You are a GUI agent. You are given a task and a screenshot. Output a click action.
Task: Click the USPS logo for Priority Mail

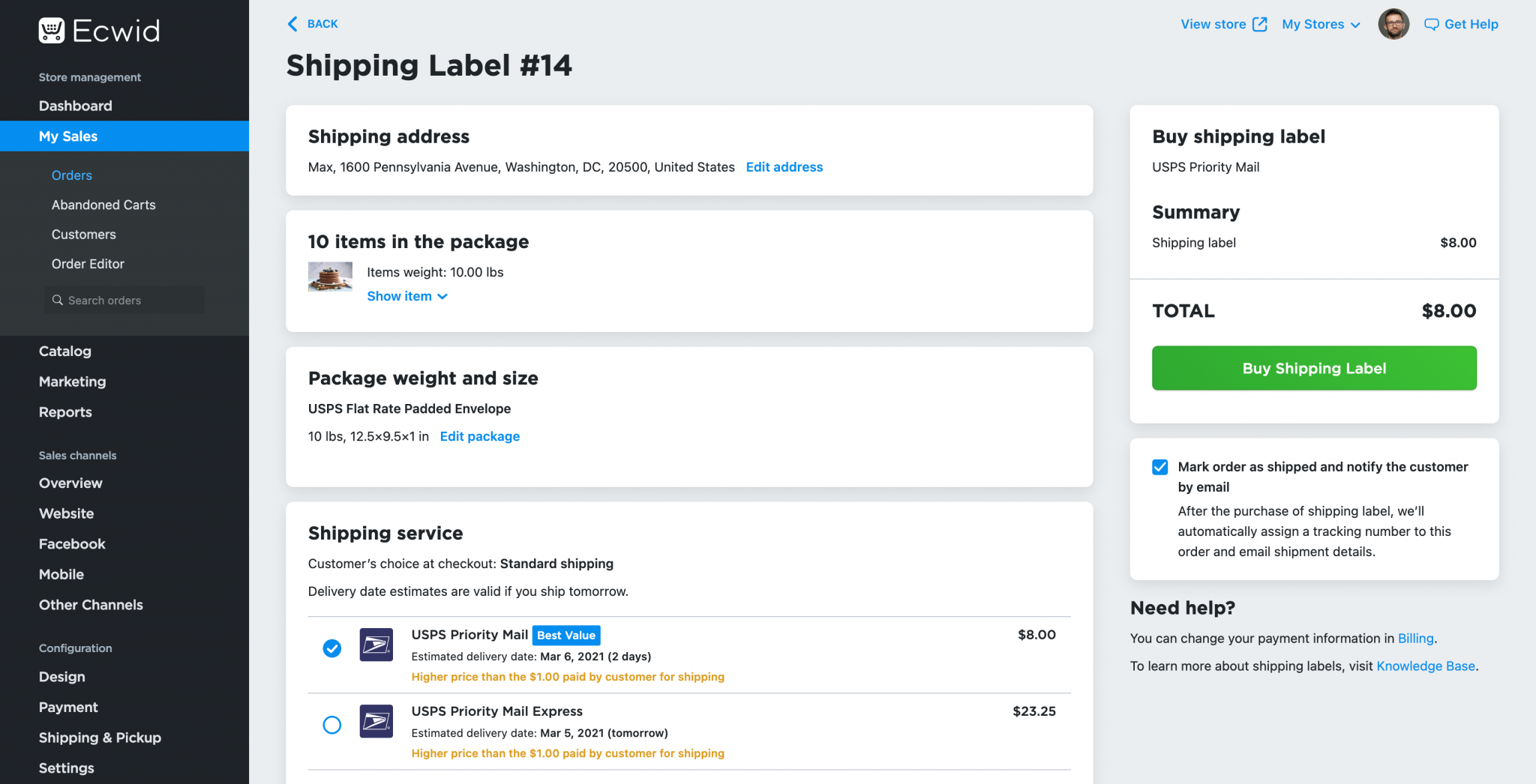[x=376, y=645]
